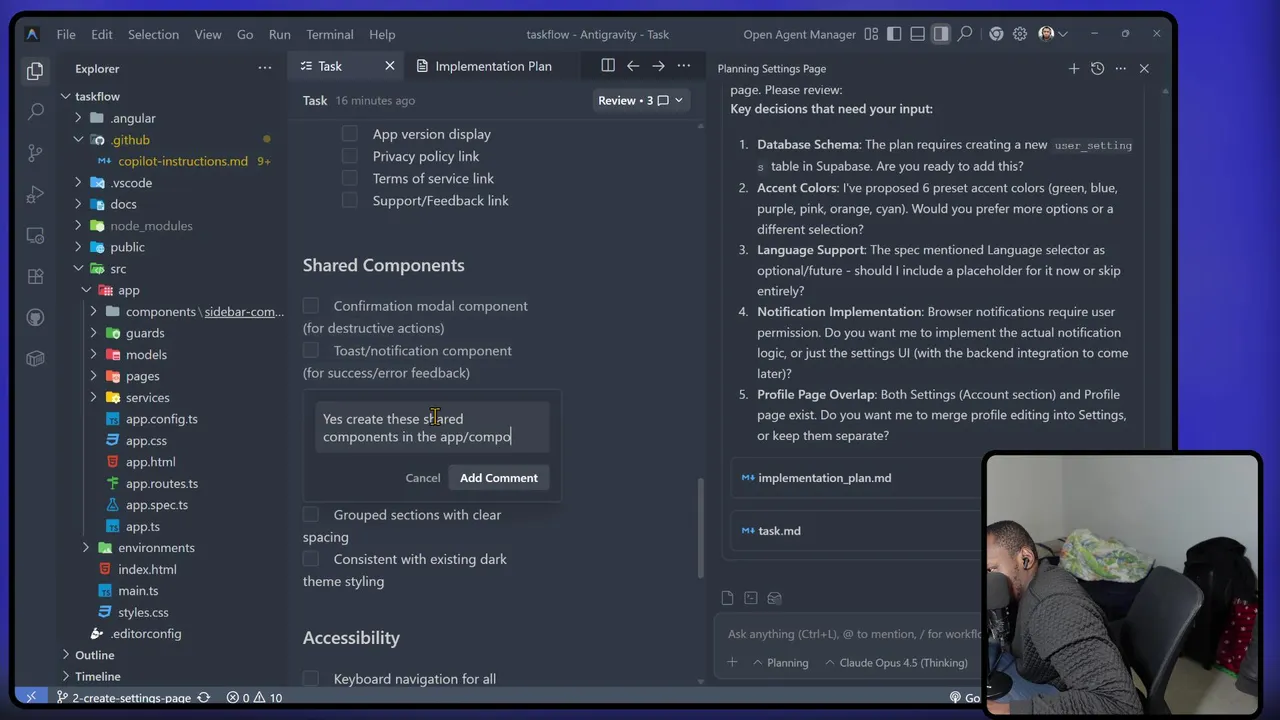Image resolution: width=1280 pixels, height=720 pixels.
Task: Expand the node_modules folder
Action: (x=78, y=226)
